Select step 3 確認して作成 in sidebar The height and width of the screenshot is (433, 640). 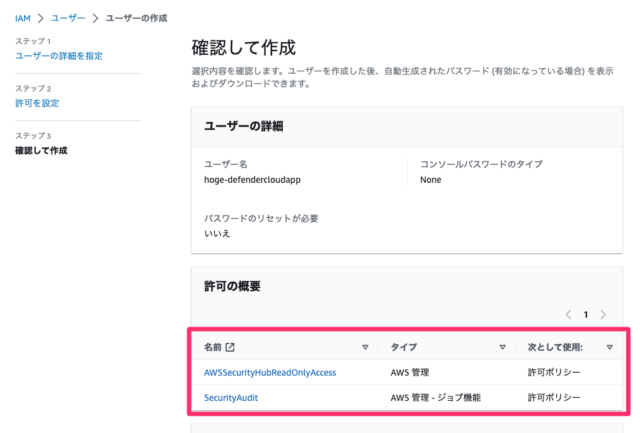point(41,151)
